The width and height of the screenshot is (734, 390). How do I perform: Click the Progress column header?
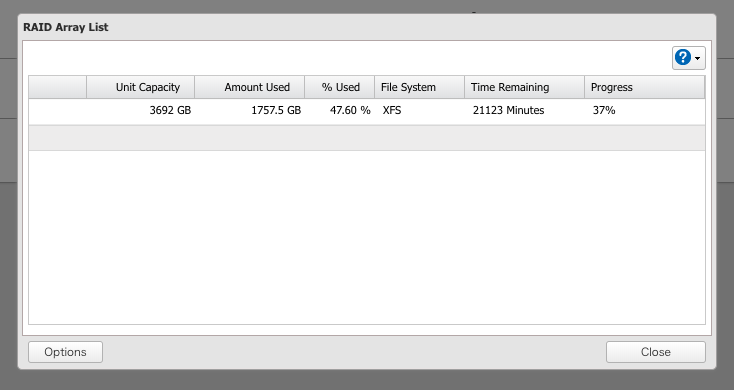(x=644, y=87)
